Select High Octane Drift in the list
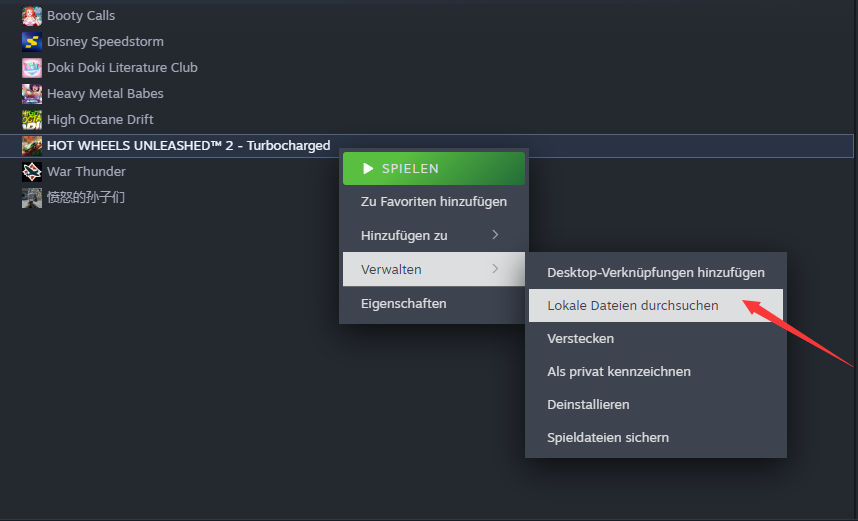The height and width of the screenshot is (521, 858). click(100, 120)
